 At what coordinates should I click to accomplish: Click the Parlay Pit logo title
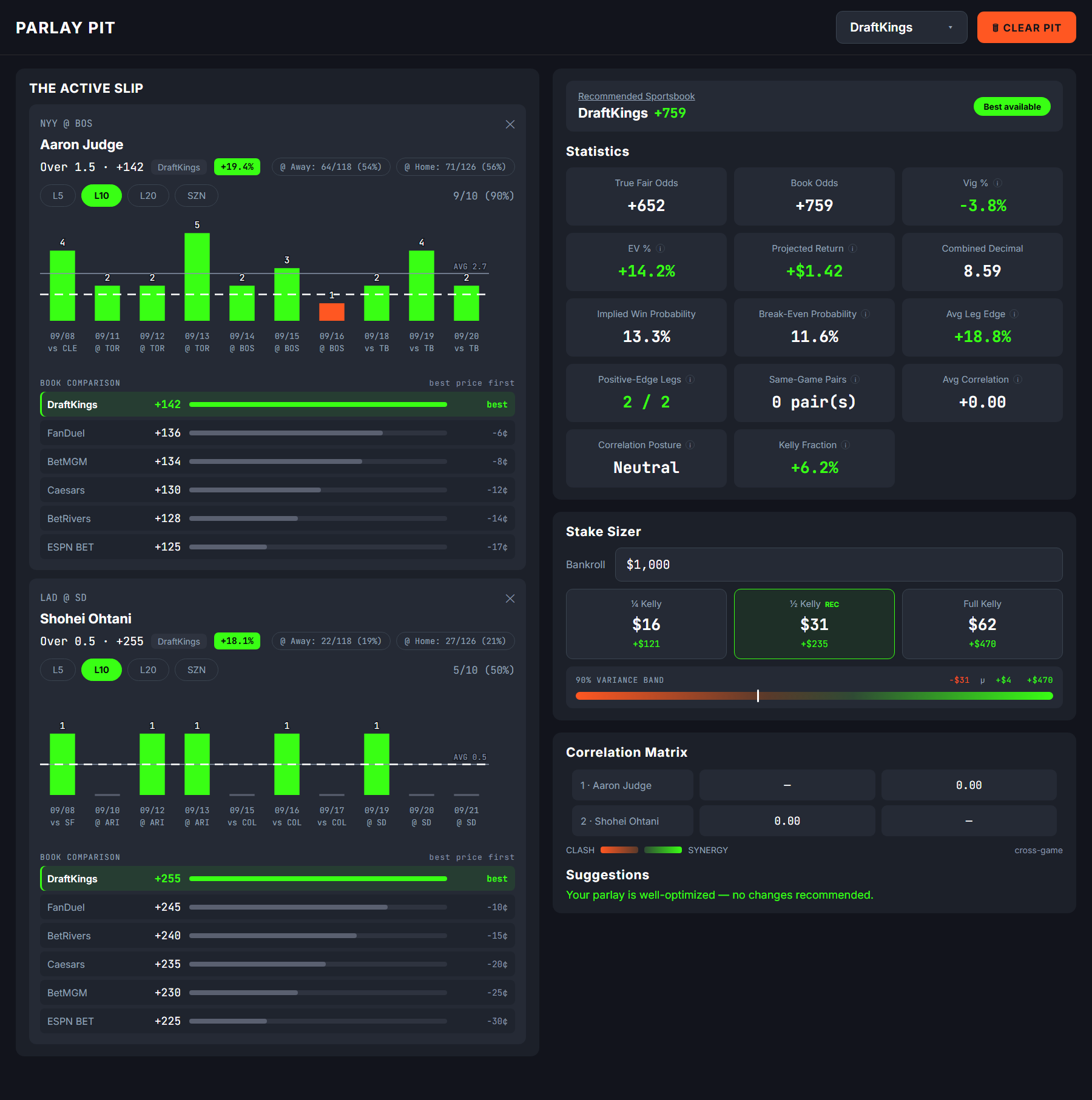[x=66, y=28]
